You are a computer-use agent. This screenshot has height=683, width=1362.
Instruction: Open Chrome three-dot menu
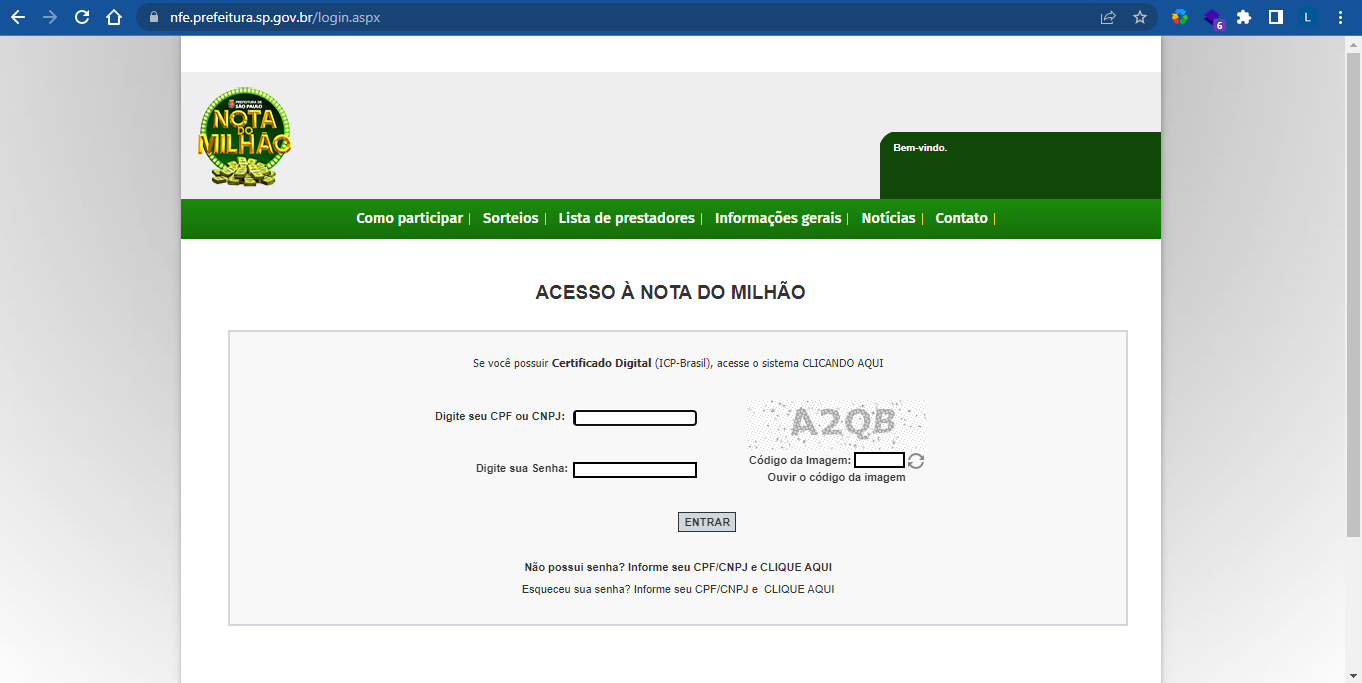click(1340, 17)
